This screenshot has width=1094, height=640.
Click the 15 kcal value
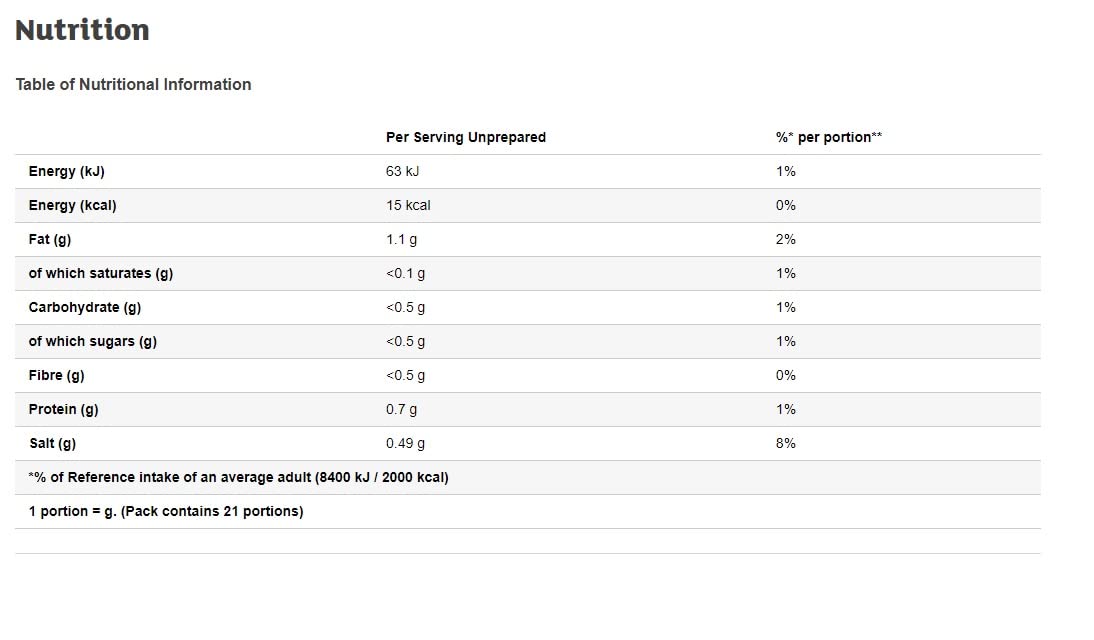408,206
